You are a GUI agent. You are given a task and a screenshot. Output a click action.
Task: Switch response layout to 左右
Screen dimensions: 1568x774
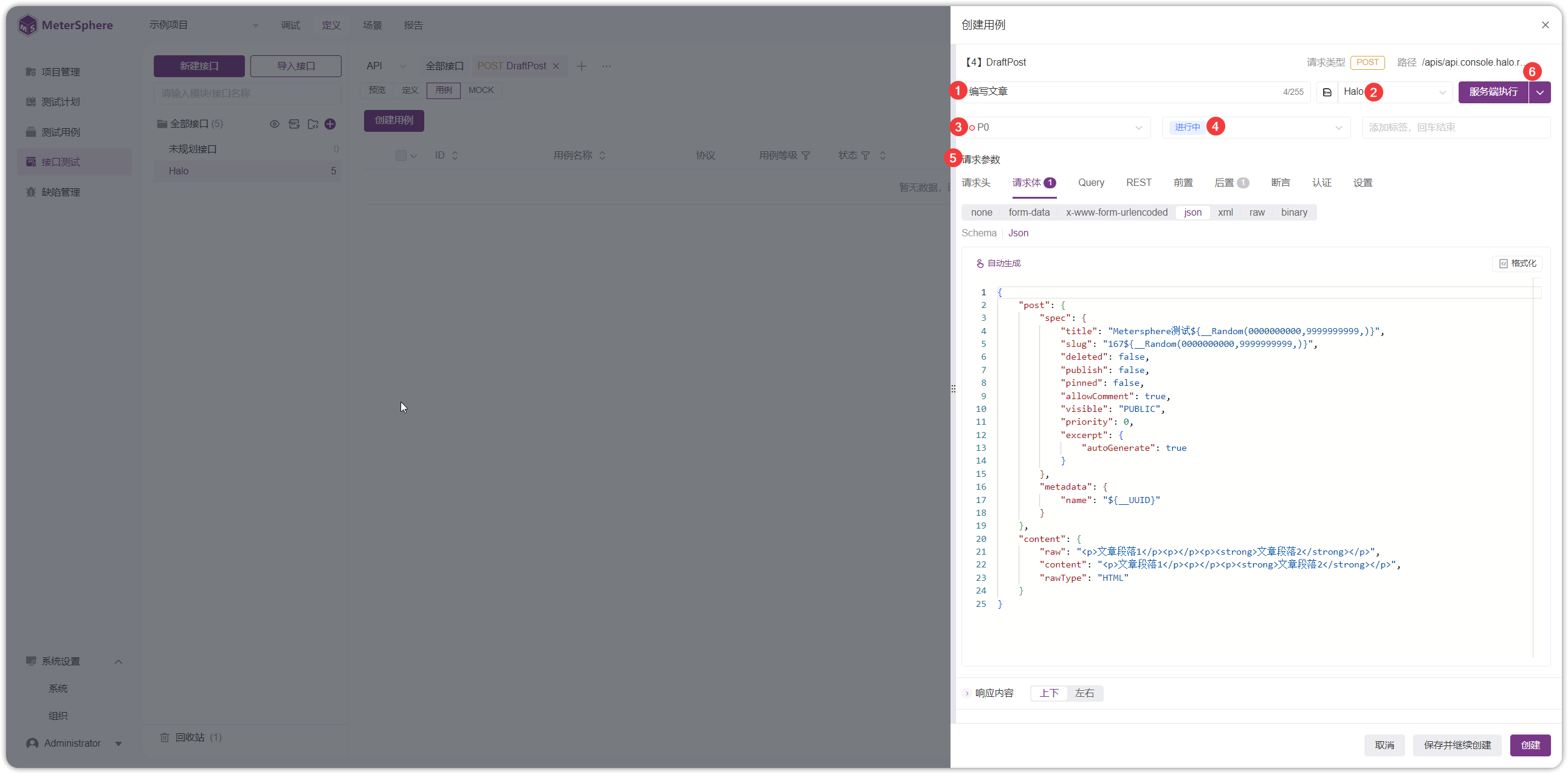(1084, 693)
